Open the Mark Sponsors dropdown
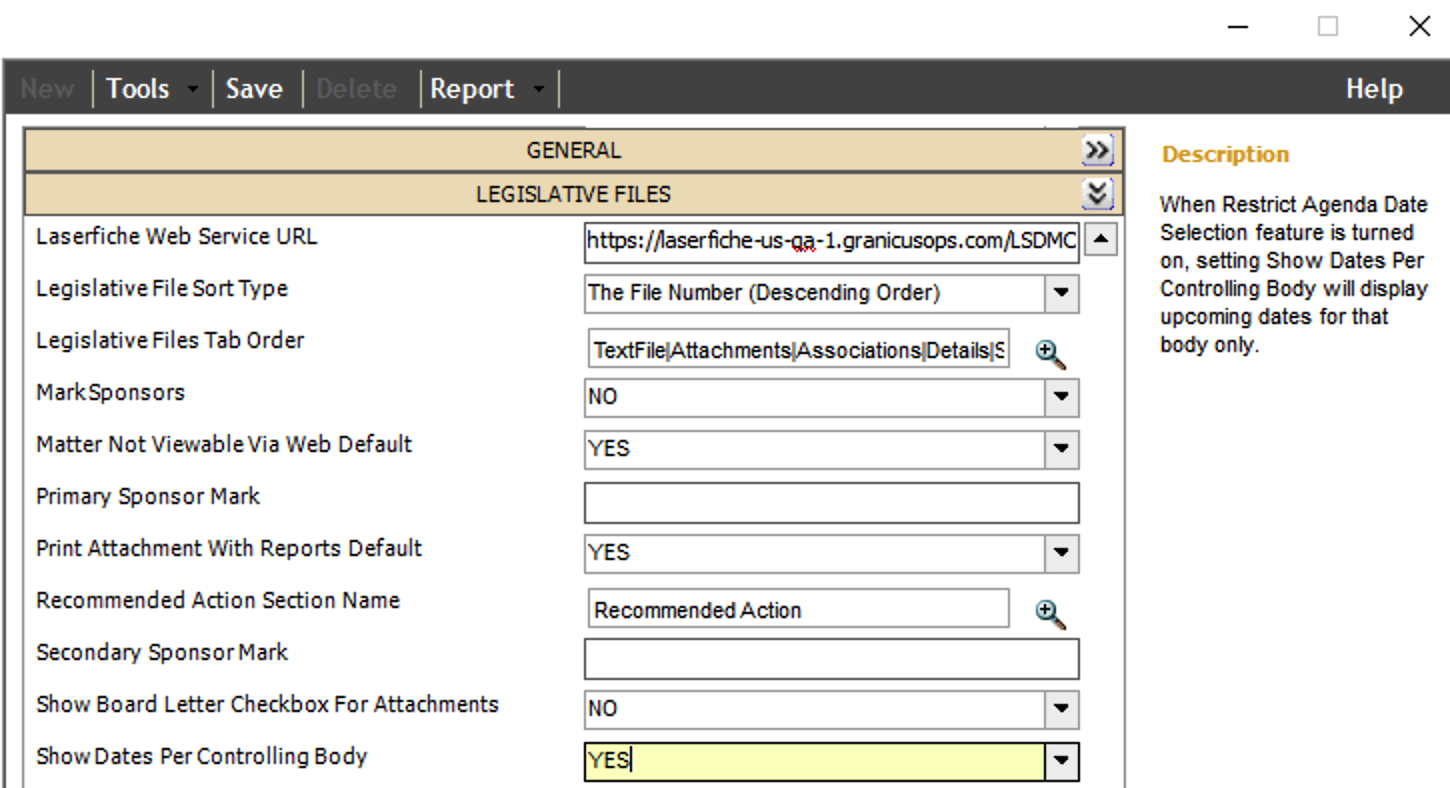 (1061, 398)
